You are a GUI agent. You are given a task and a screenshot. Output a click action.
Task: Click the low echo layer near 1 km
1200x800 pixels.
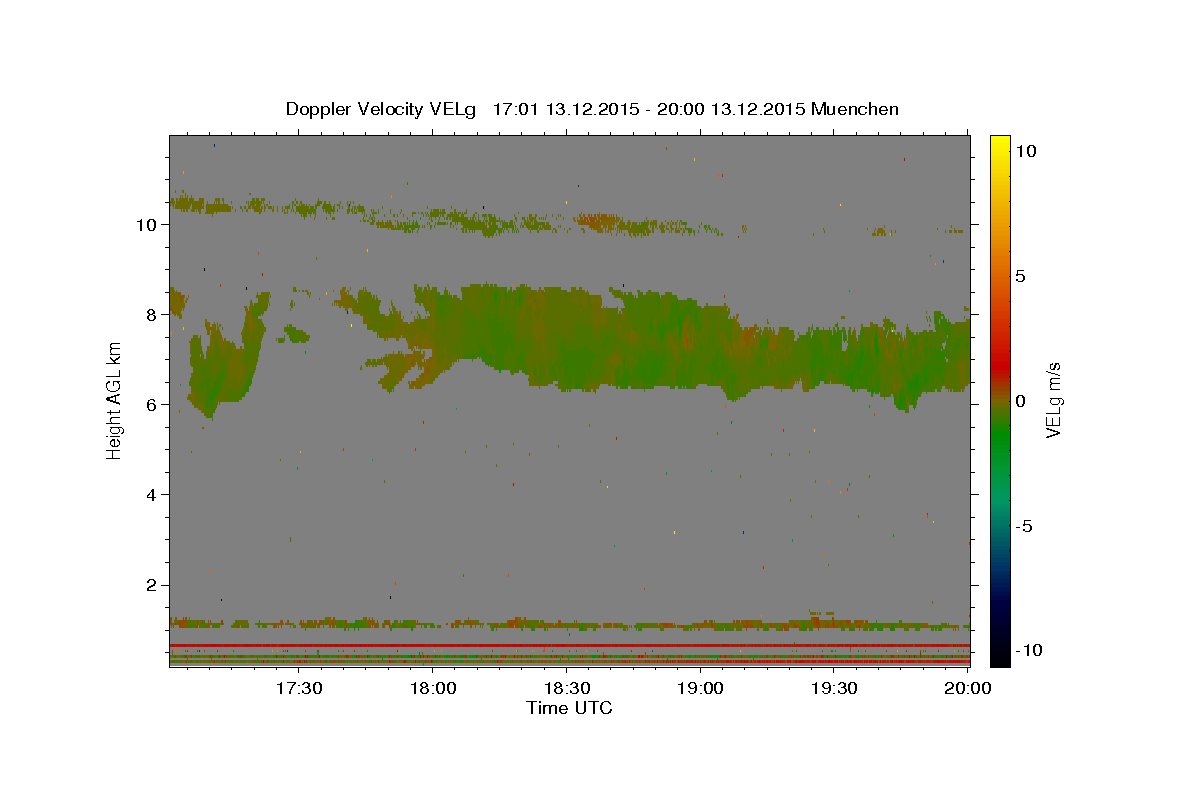(569, 624)
